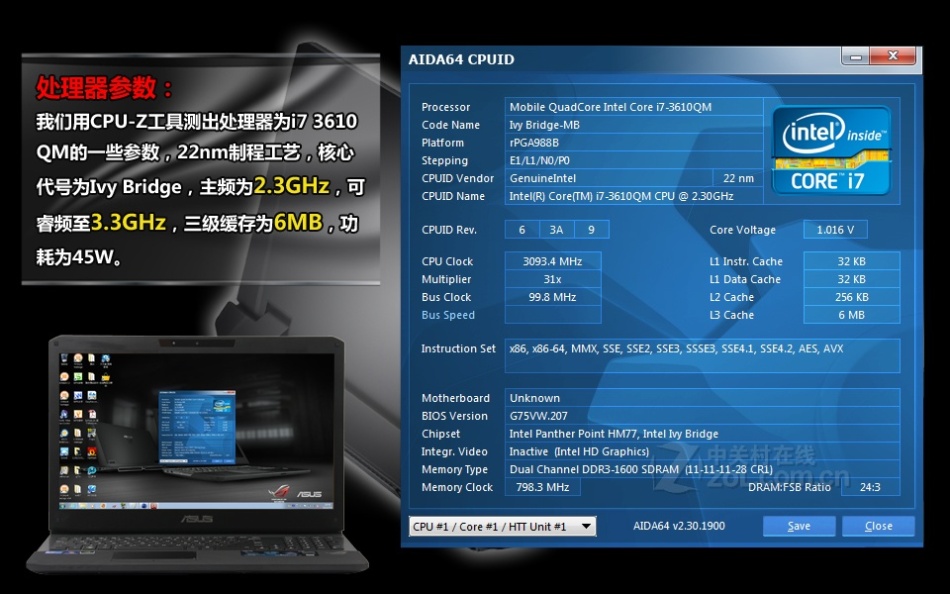Select CPUID Name Intel(R) Core(TM) i7-3610QM field
Image resolution: width=950 pixels, height=594 pixels.
point(634,196)
